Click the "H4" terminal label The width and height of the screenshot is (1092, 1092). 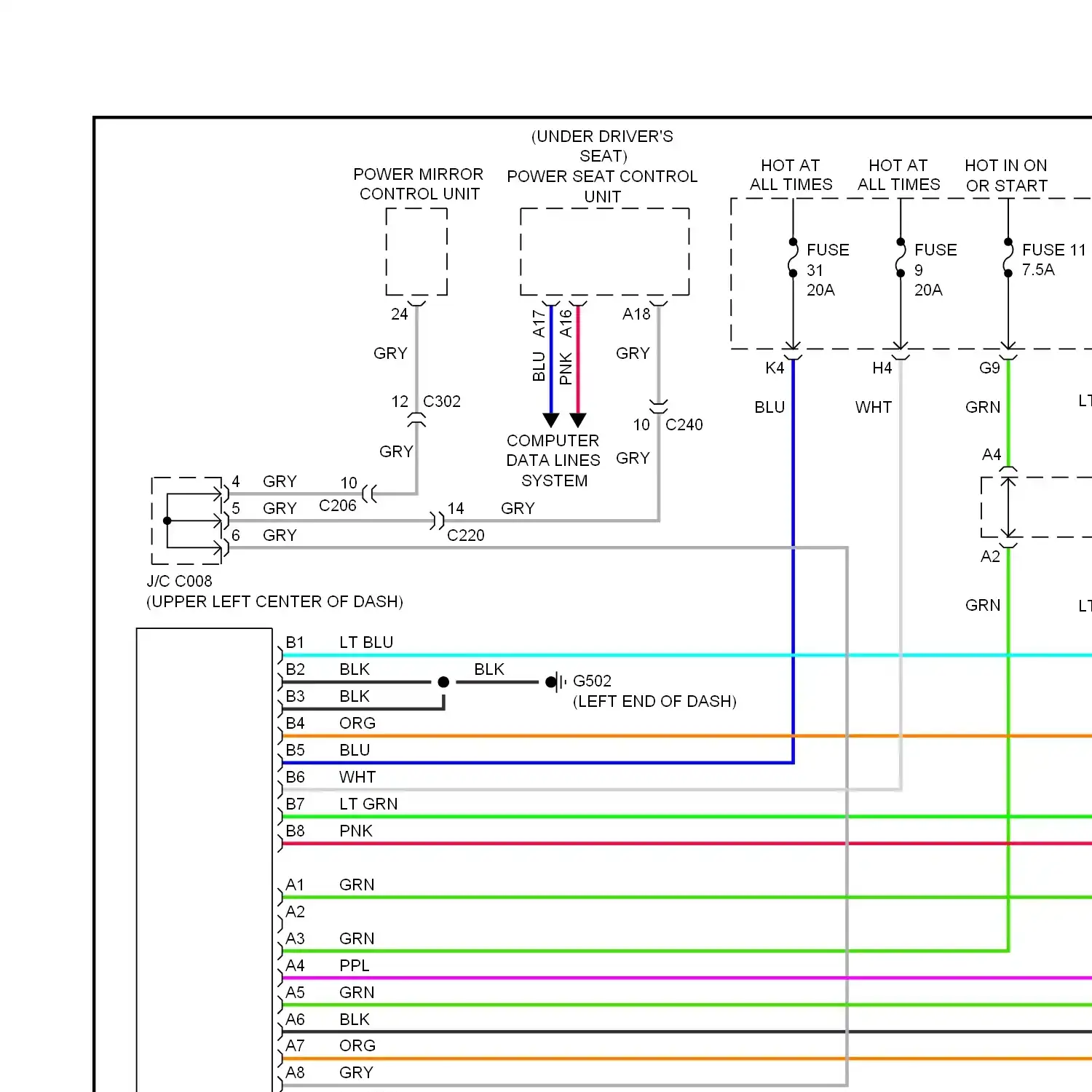[x=882, y=368]
